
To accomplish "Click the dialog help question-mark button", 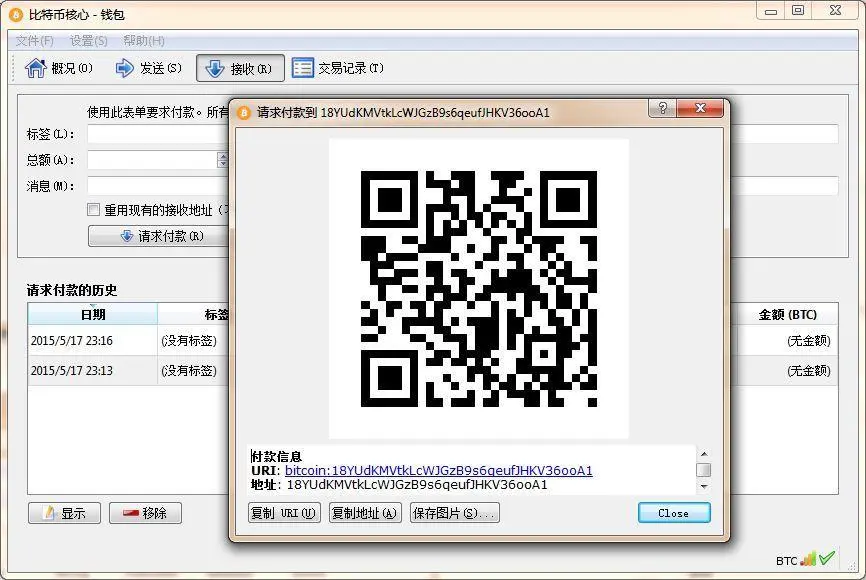I will pos(663,108).
